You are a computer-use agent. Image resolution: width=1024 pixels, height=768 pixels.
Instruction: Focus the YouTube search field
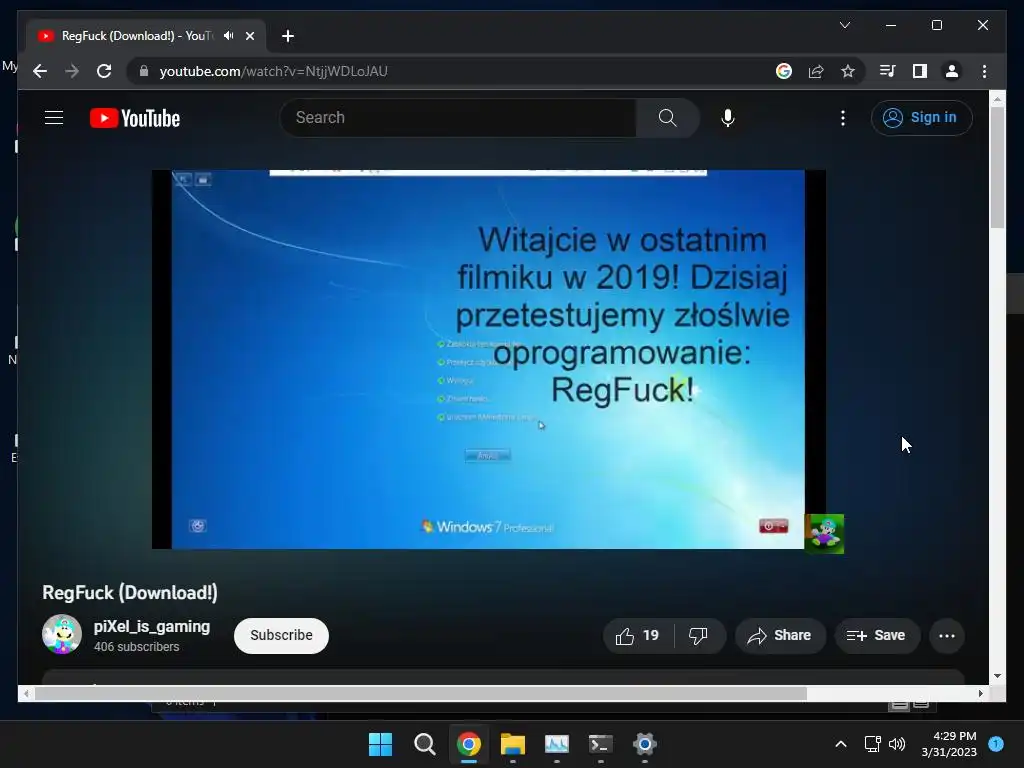click(459, 118)
